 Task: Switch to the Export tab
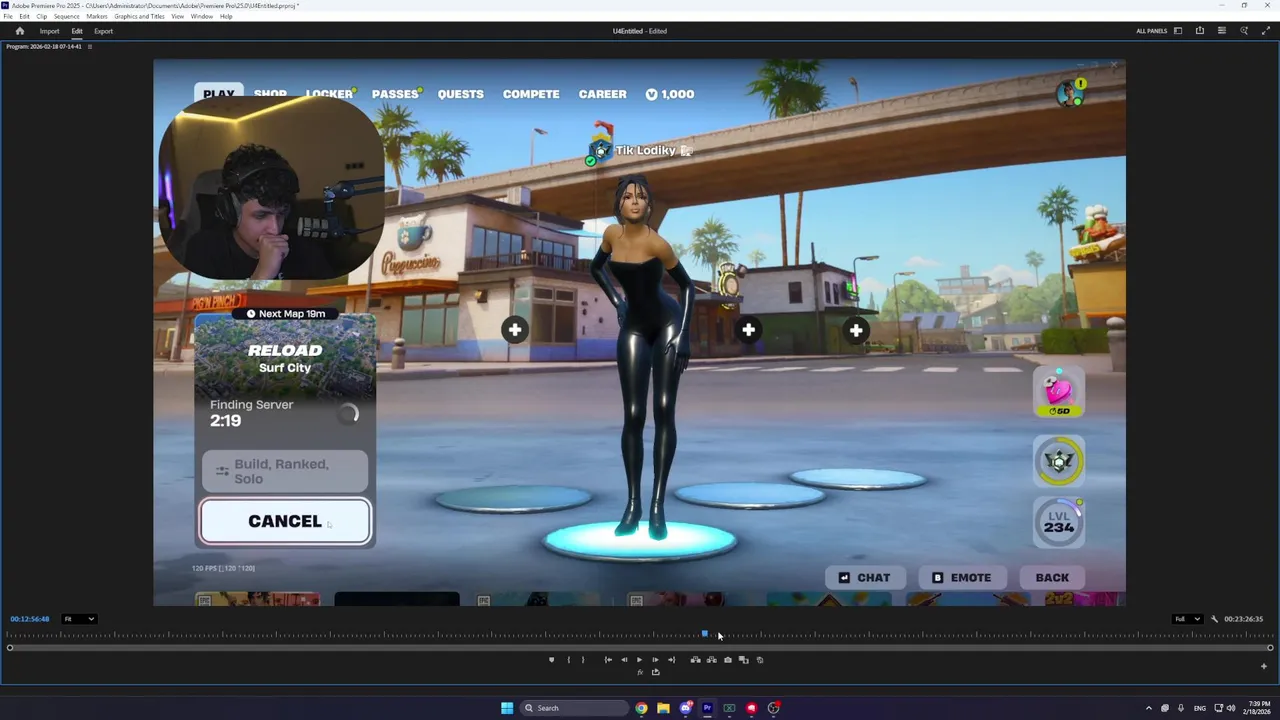[103, 31]
